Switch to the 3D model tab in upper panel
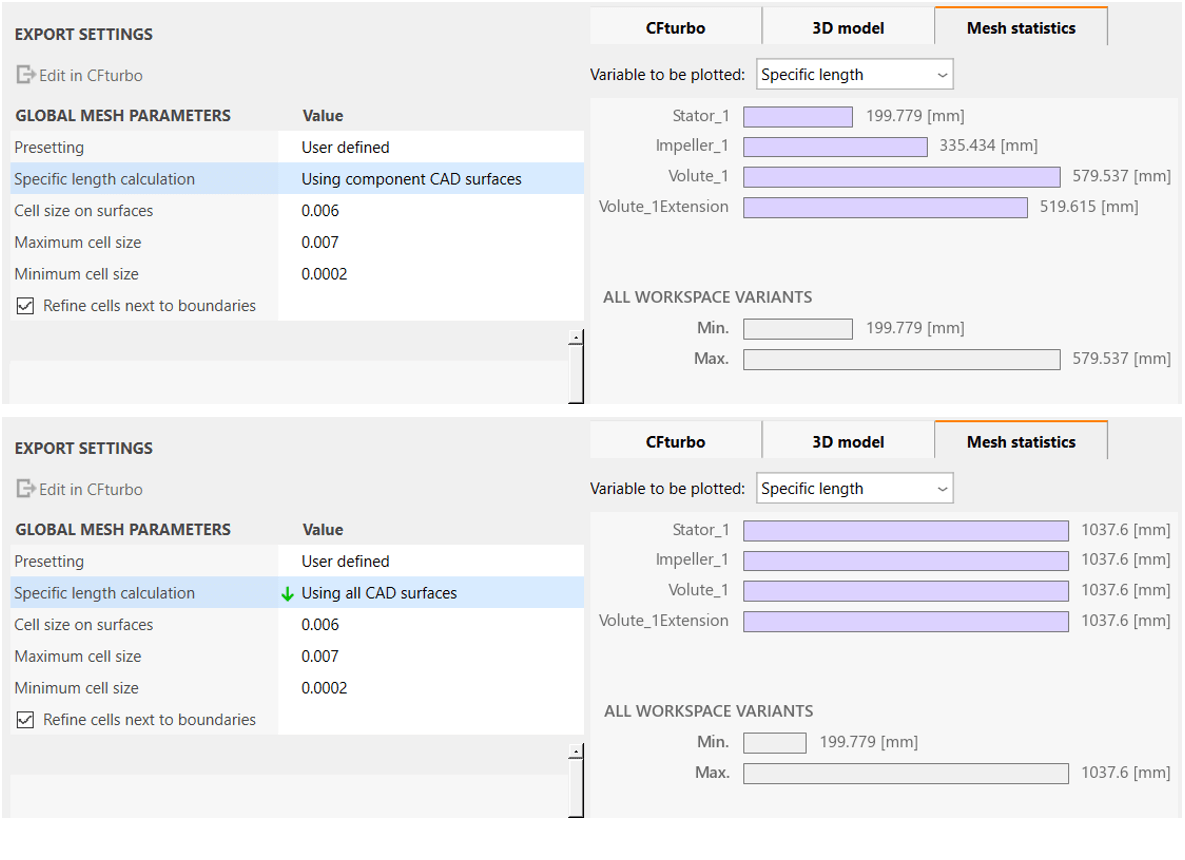Screen dimensions: 1185x860 pos(848,28)
